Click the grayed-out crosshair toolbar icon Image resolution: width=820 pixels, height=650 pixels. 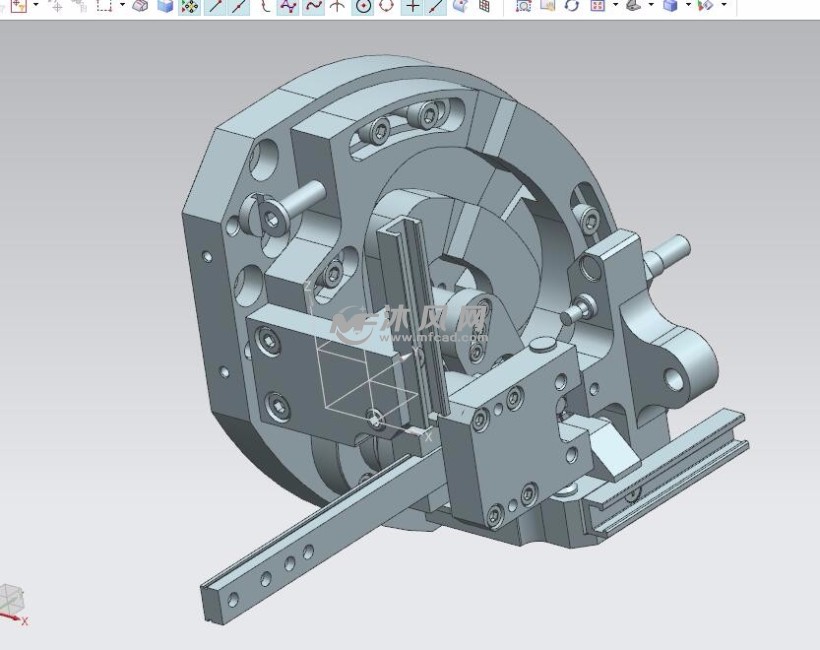56,6
